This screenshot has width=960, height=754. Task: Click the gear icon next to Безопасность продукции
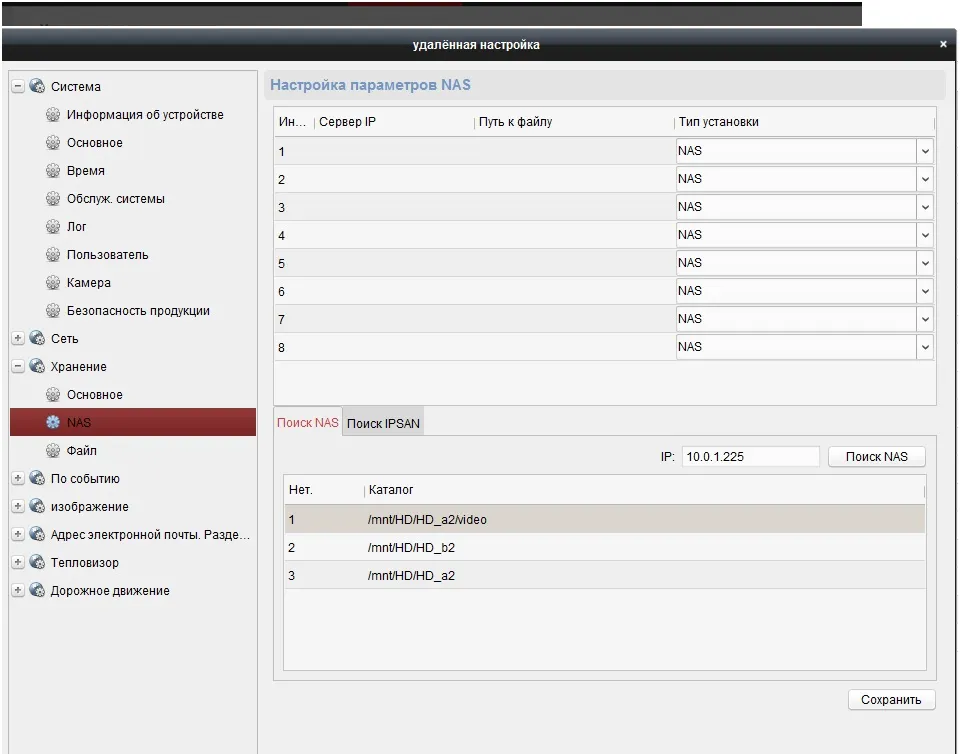click(53, 311)
